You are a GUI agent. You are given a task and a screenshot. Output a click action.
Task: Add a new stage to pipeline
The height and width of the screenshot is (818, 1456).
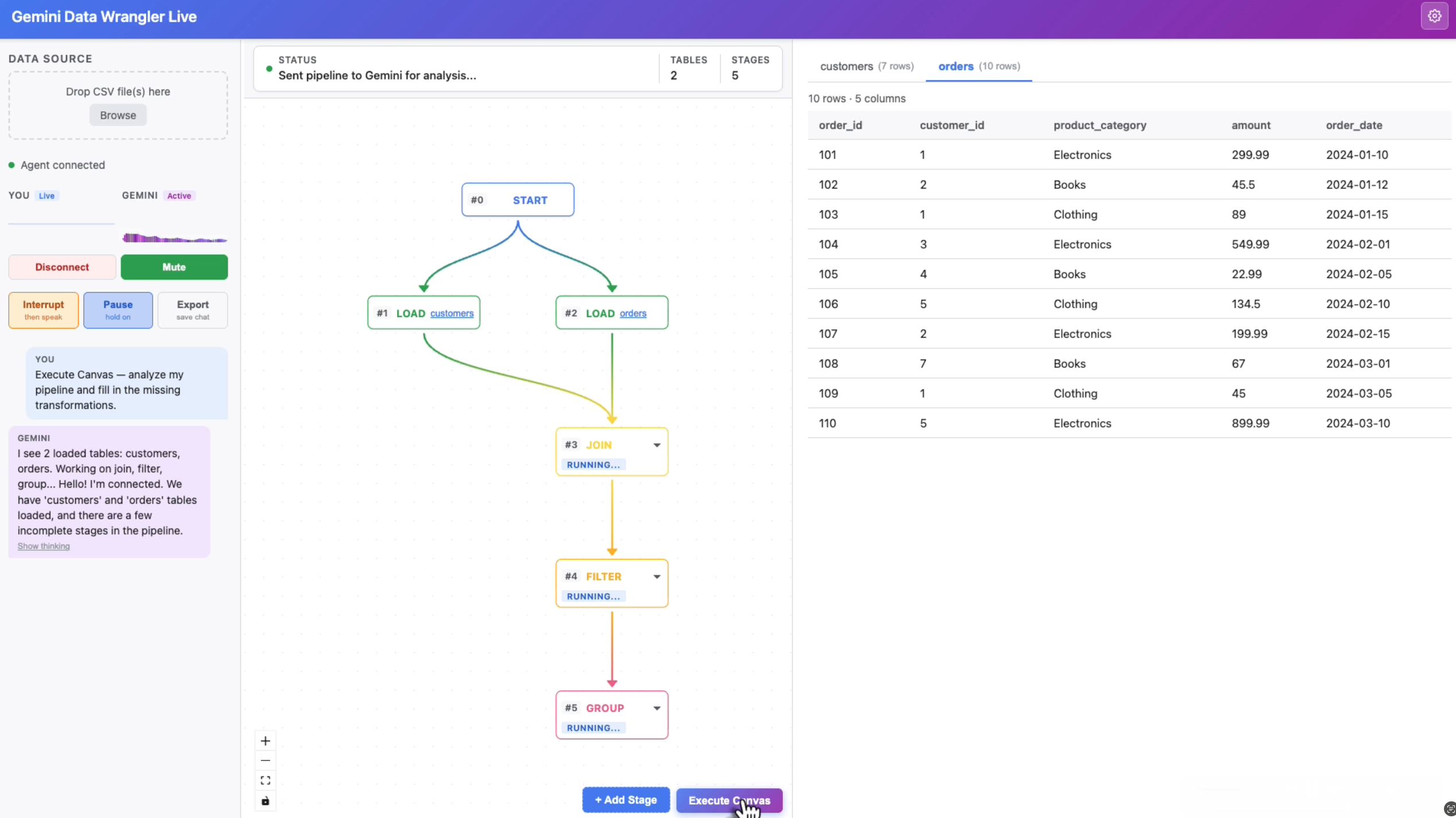(x=626, y=800)
